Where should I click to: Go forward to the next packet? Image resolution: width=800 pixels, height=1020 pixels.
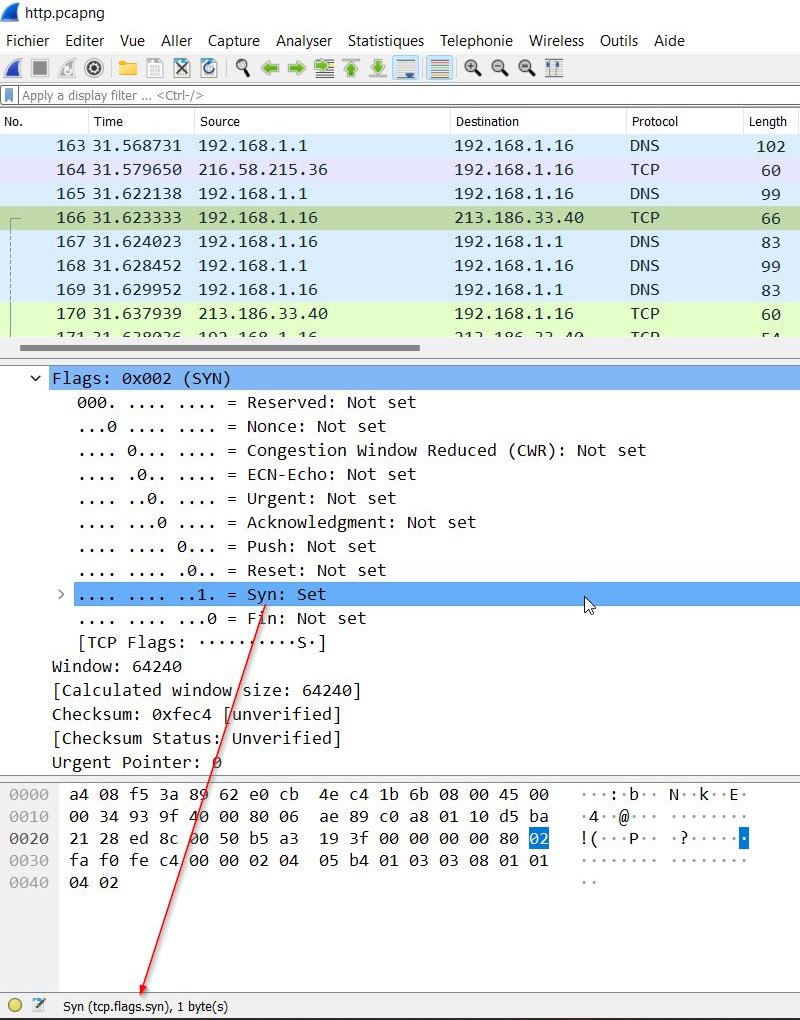[x=297, y=68]
